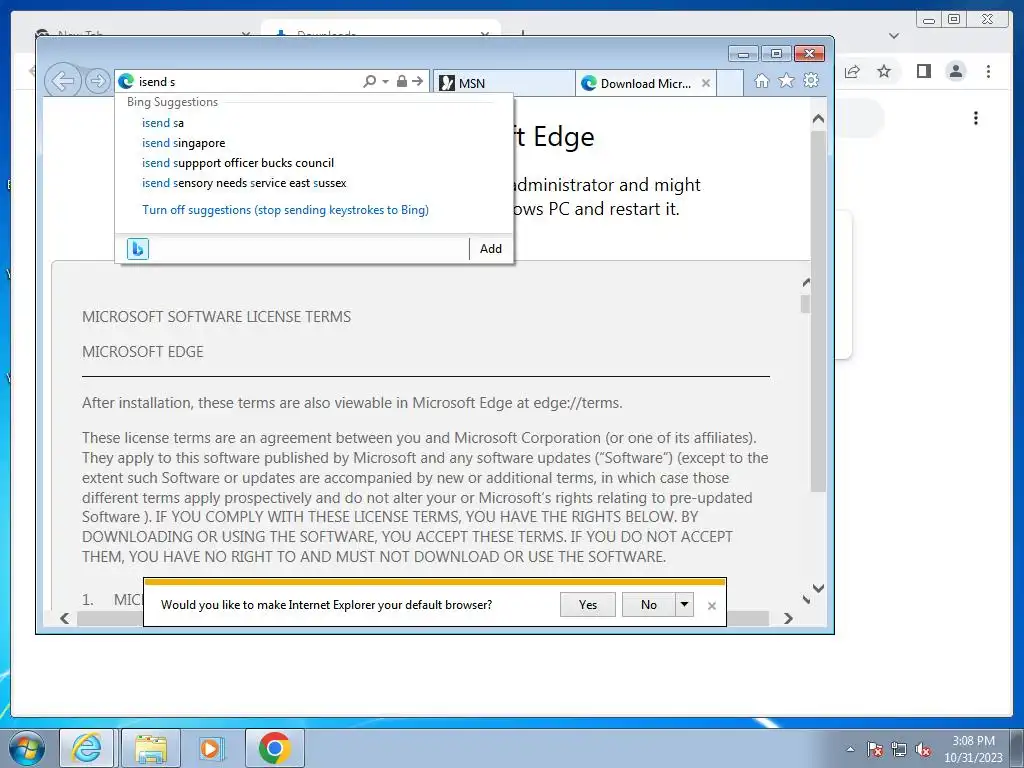The height and width of the screenshot is (768, 1024).
Task: Switch to the MSN tab
Action: [x=503, y=83]
